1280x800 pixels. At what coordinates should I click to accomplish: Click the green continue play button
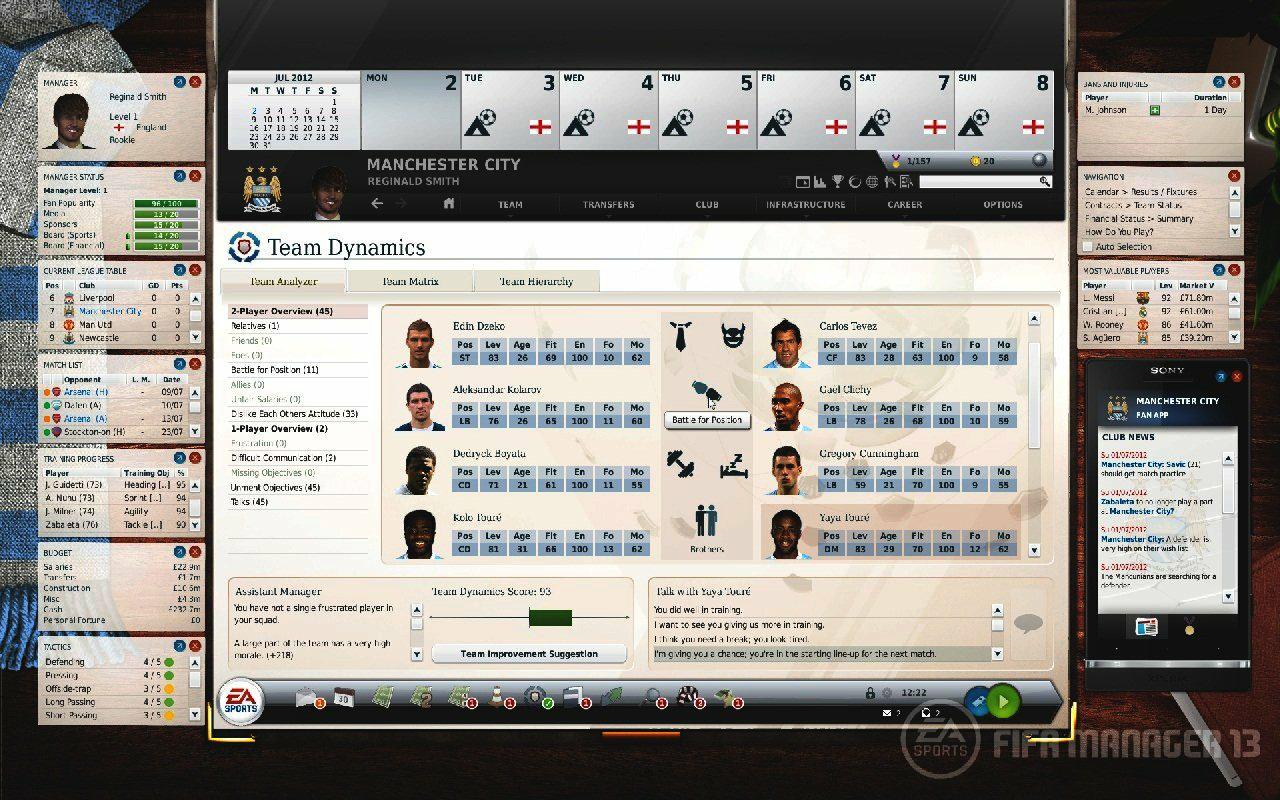(1002, 701)
